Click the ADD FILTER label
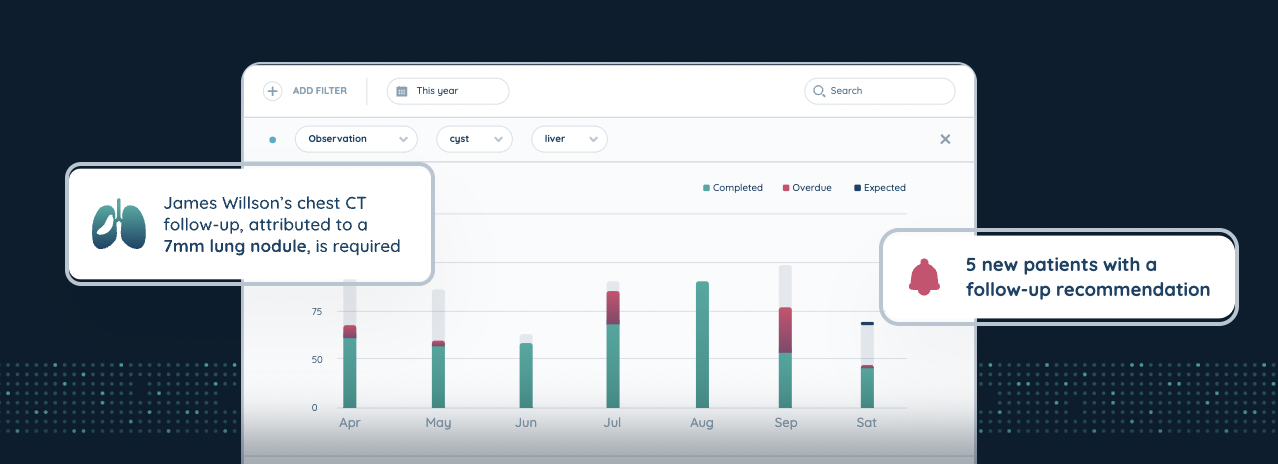The image size is (1278, 464). pyautogui.click(x=320, y=91)
